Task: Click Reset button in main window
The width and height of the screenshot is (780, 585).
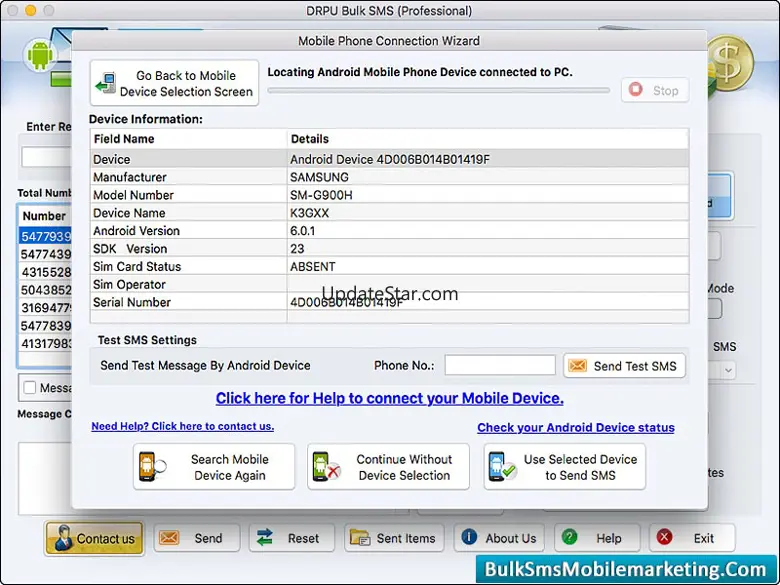Action: click(x=292, y=538)
